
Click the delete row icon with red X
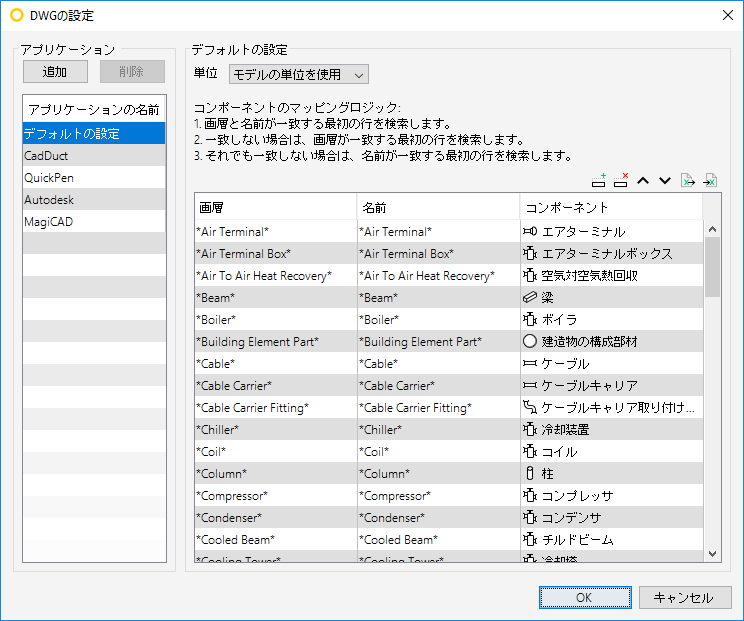[x=621, y=180]
